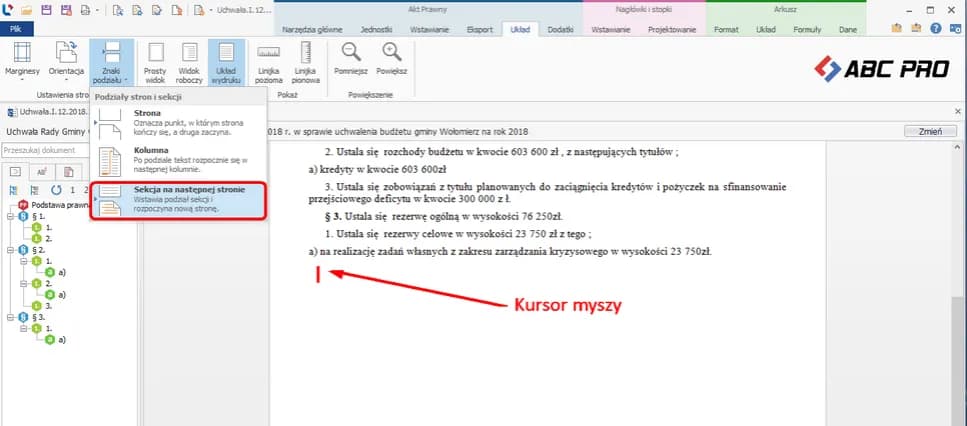This screenshot has height=426, width=967.
Task: Click the Zmień button
Action: pos(930,131)
